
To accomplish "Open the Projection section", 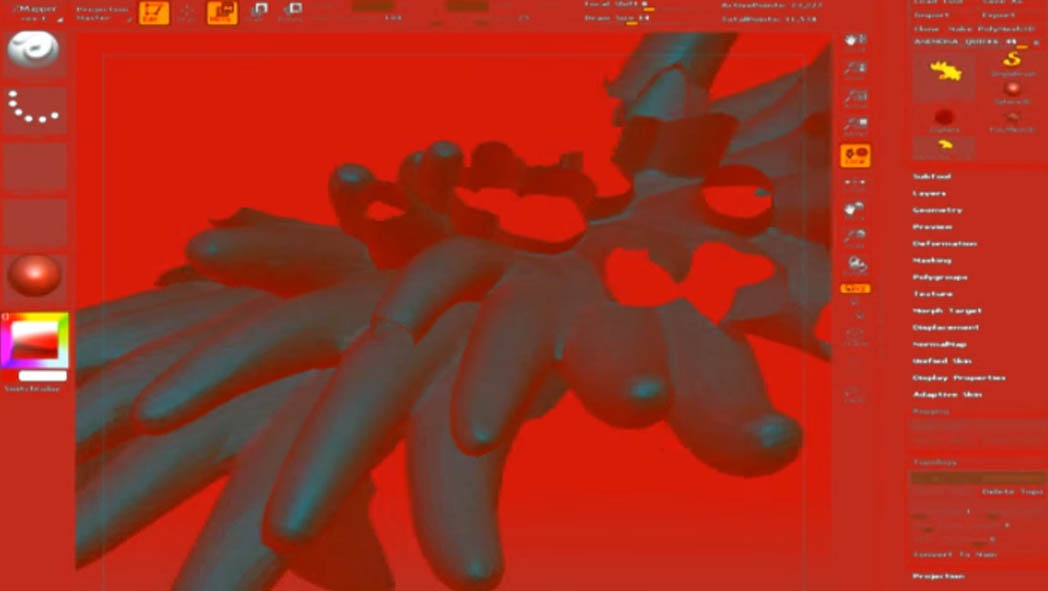I will [938, 576].
